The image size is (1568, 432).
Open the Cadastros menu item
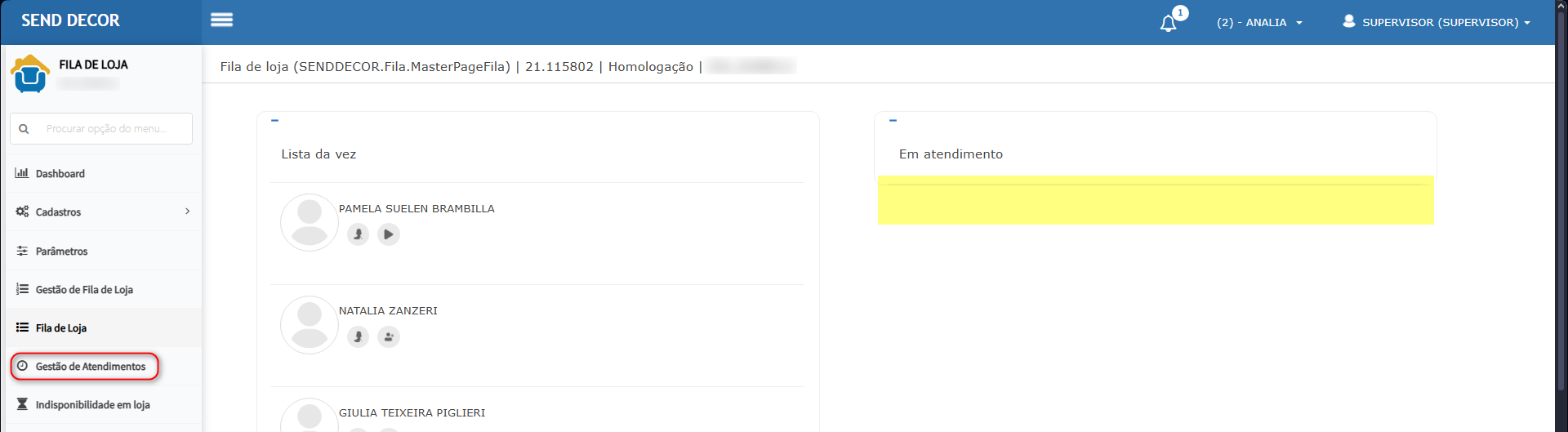pos(103,212)
